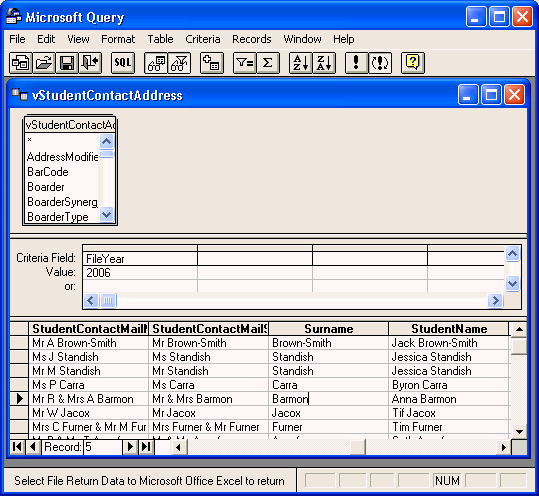
Task: Go to next record button
Action: (131, 447)
